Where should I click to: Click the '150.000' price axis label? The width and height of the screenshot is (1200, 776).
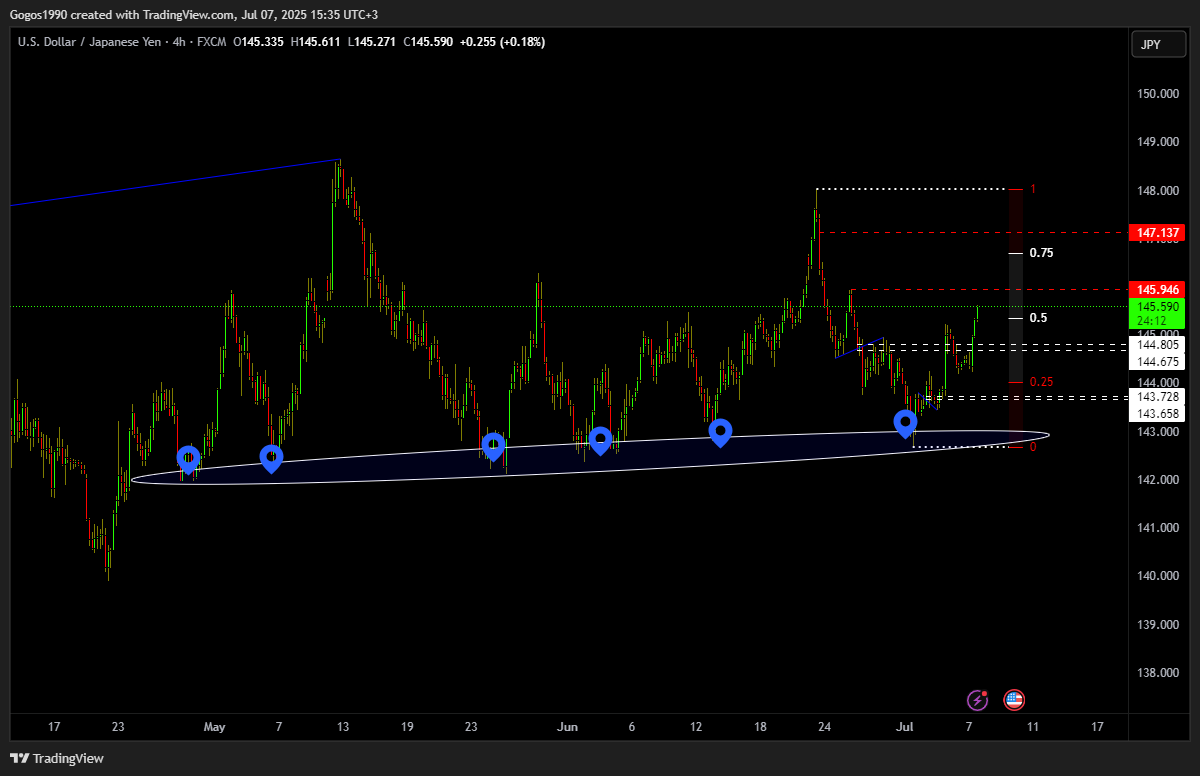coord(1157,94)
